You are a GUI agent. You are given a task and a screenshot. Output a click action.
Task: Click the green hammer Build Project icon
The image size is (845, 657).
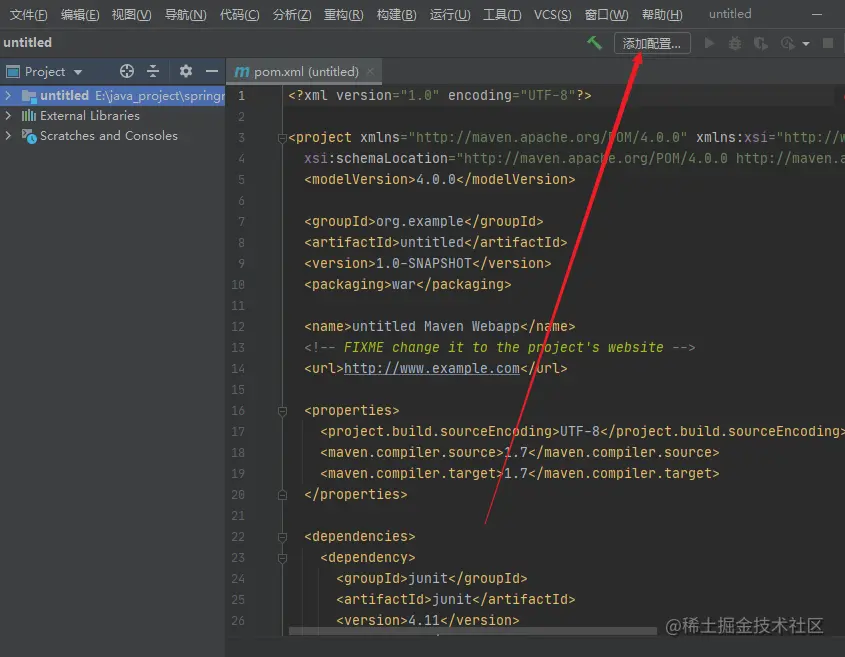[x=594, y=43]
